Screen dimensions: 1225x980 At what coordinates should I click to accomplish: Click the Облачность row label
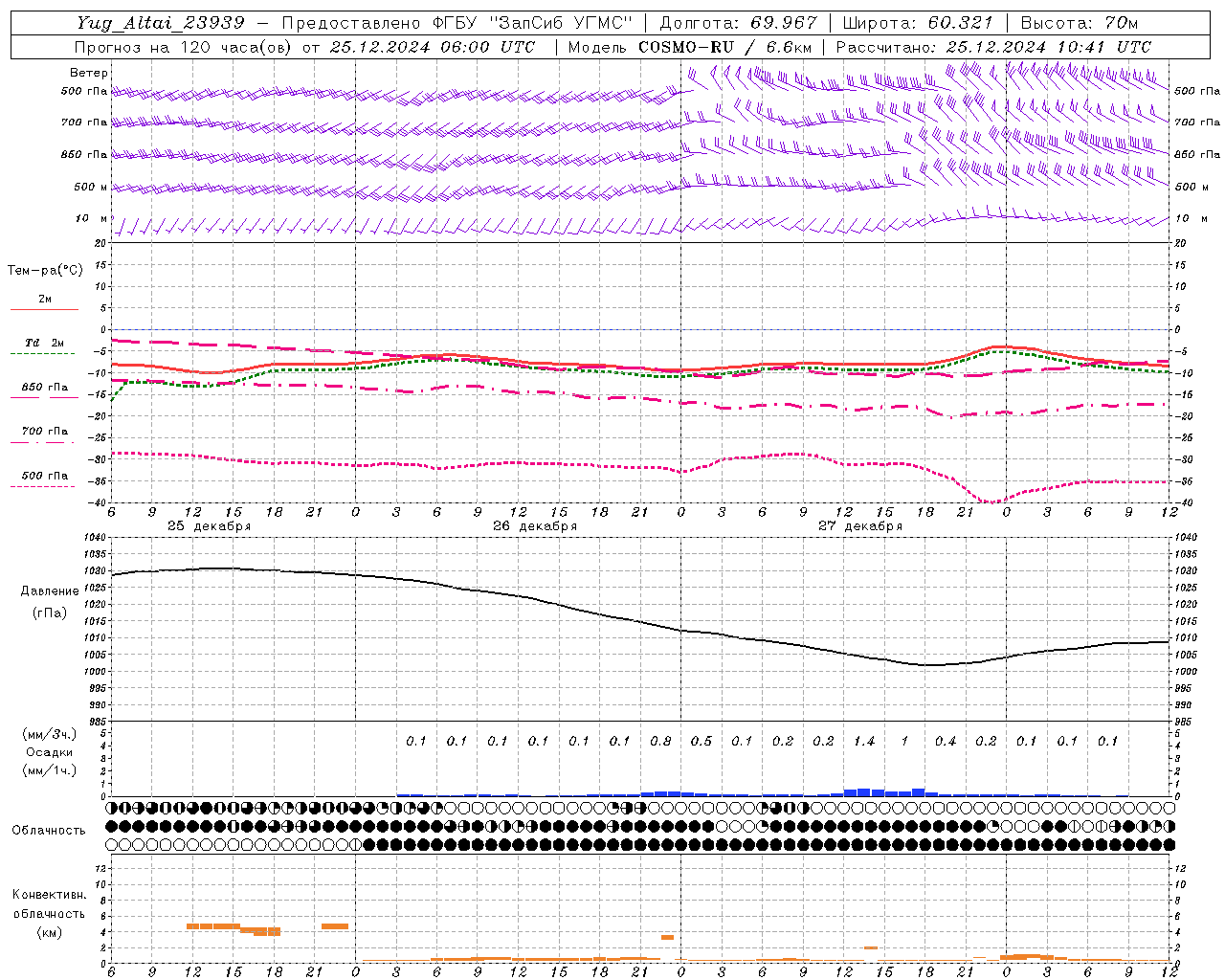(49, 830)
